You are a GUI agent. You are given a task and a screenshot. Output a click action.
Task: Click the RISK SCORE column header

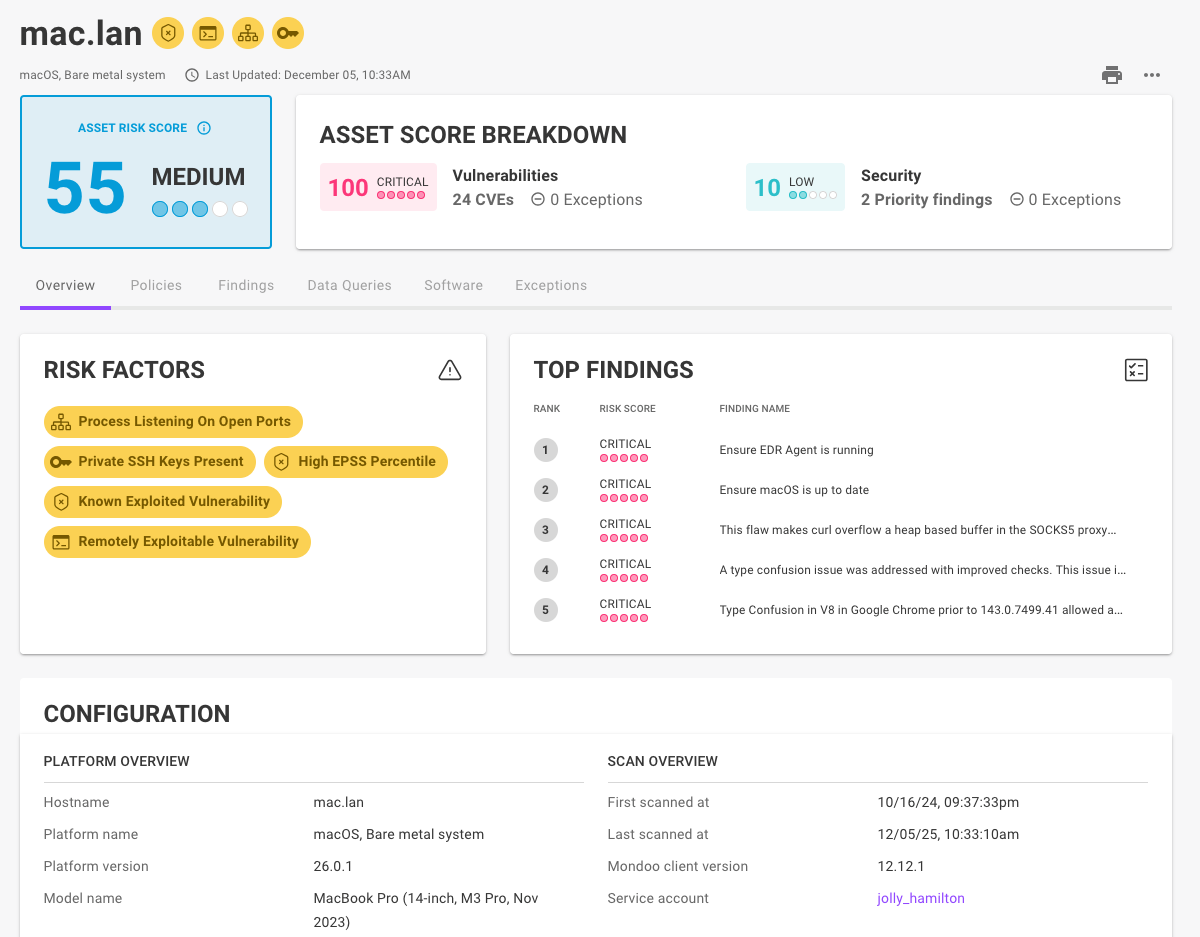point(627,409)
